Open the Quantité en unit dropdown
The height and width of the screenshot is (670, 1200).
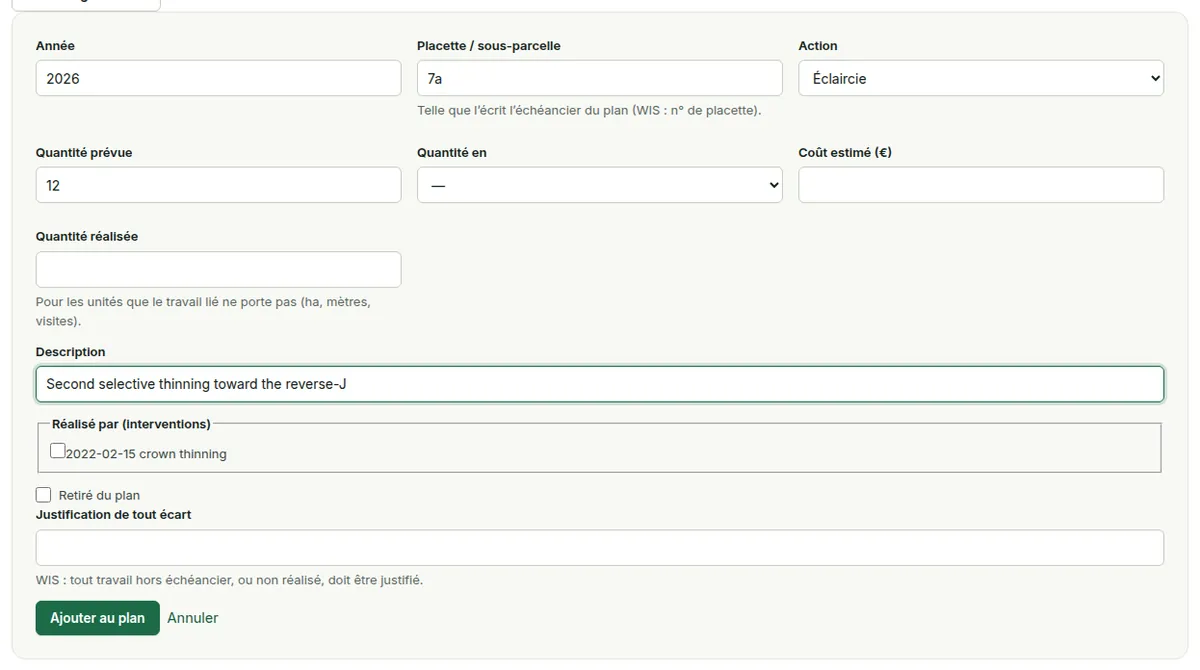tap(599, 185)
